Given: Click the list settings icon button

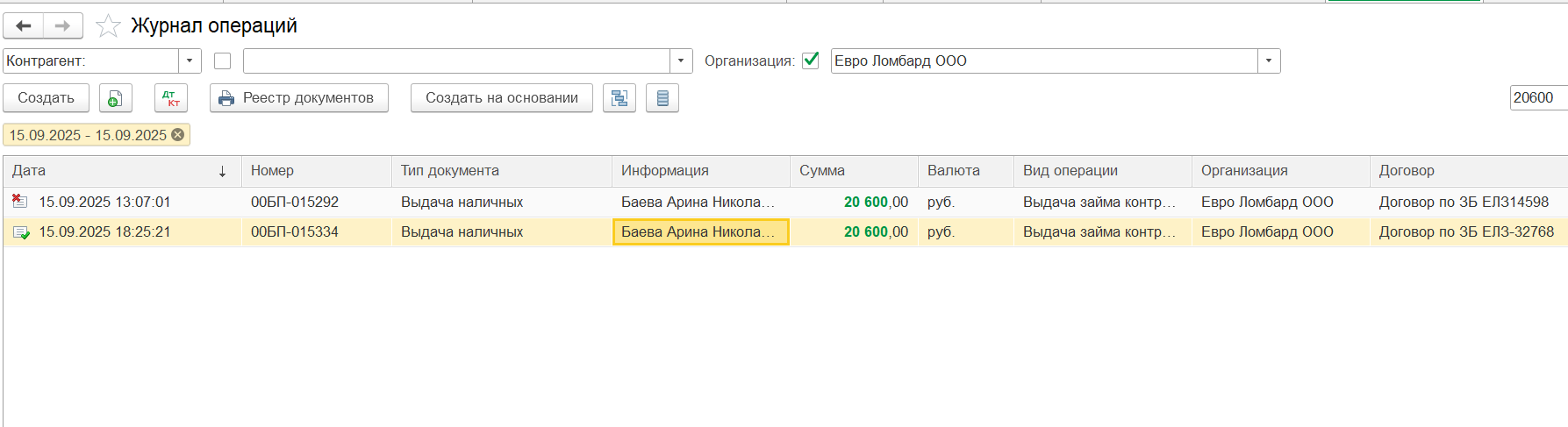Looking at the screenshot, I should coord(662,98).
